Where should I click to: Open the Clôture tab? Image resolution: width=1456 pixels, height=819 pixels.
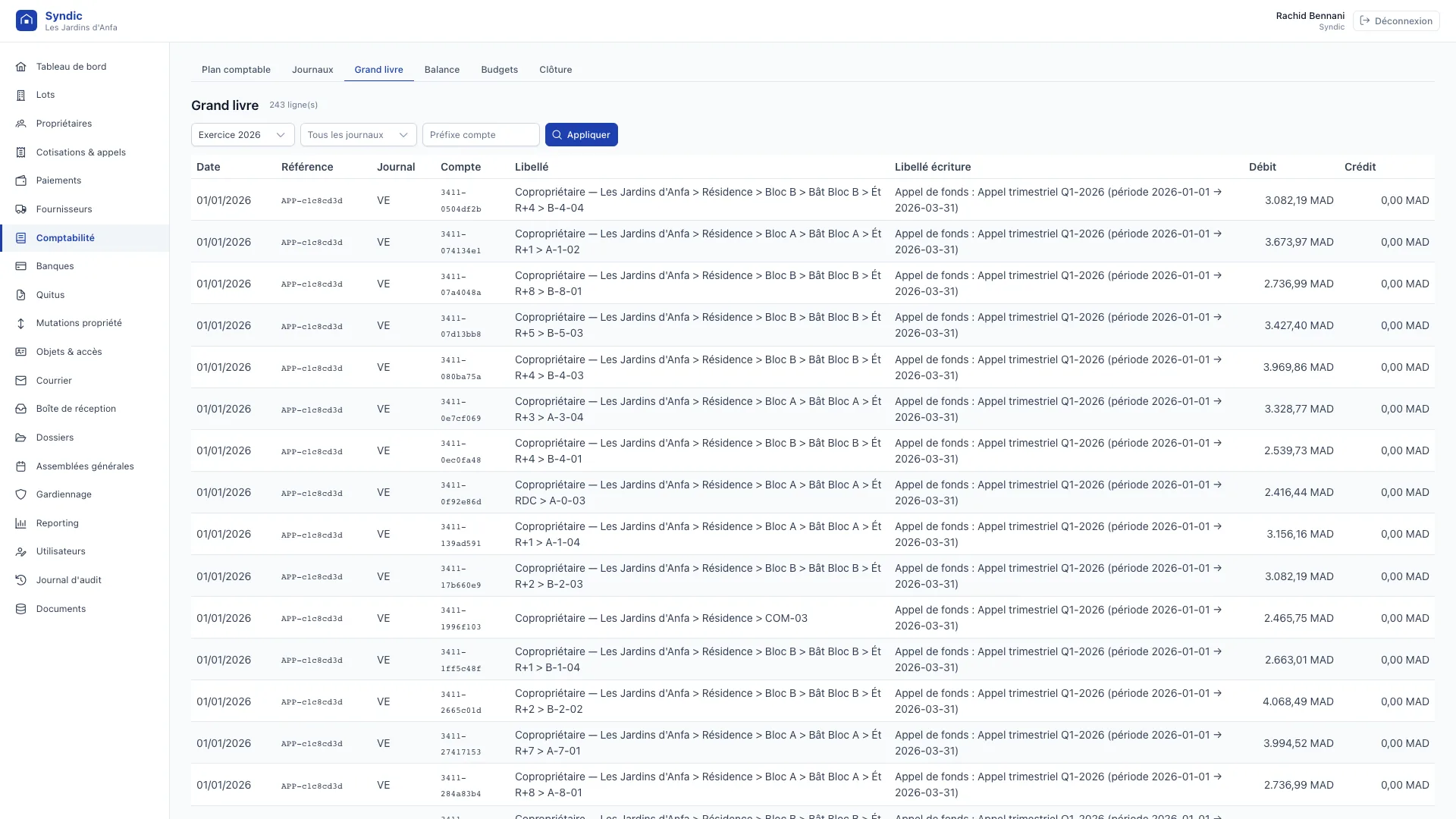pyautogui.click(x=556, y=70)
